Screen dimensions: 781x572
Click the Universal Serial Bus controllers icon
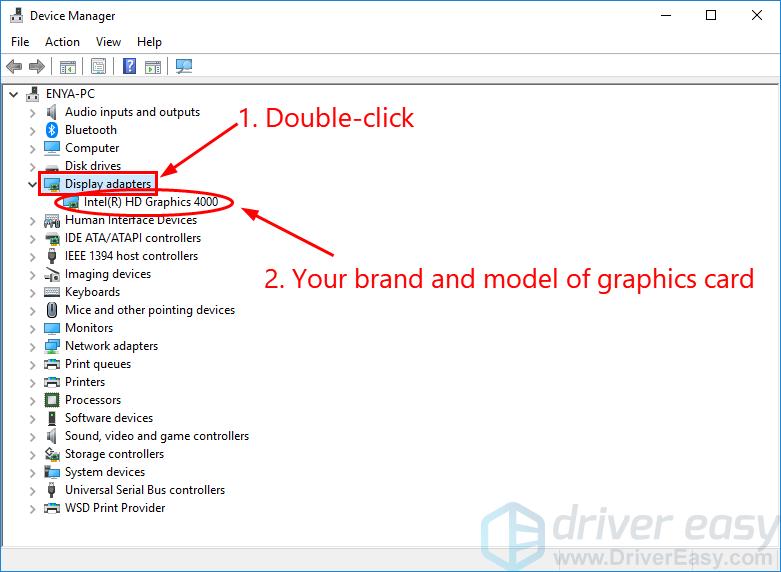pos(51,490)
